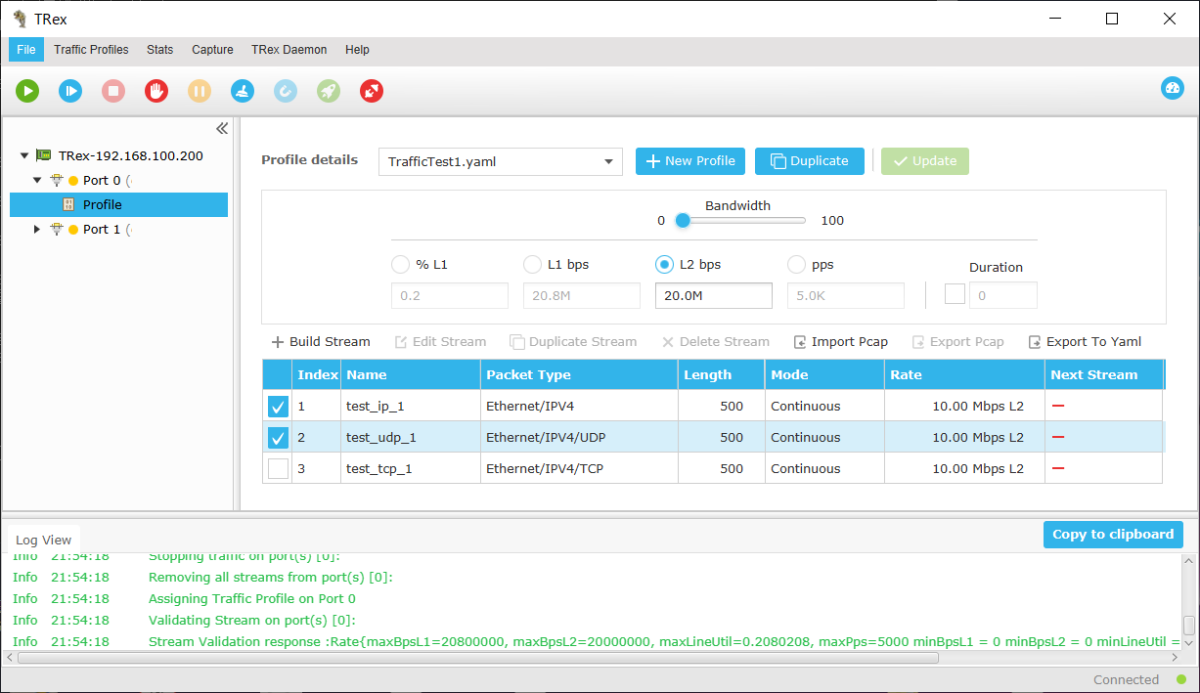The image size is (1200, 693).
Task: Click the TRex app icon in title bar
Action: [x=20, y=18]
